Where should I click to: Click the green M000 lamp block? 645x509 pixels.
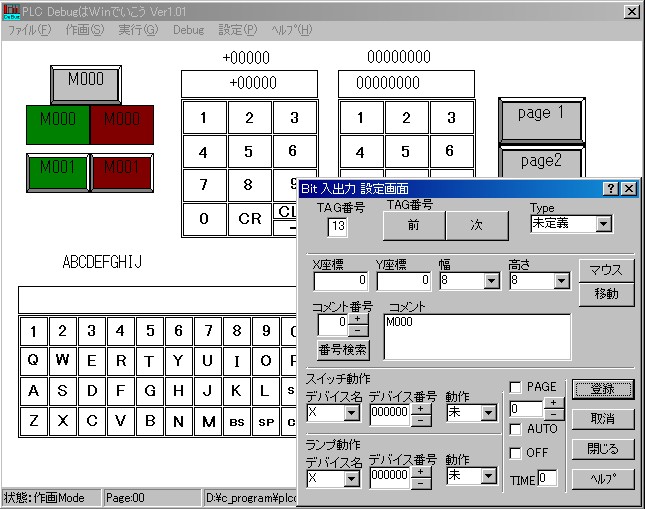(57, 124)
